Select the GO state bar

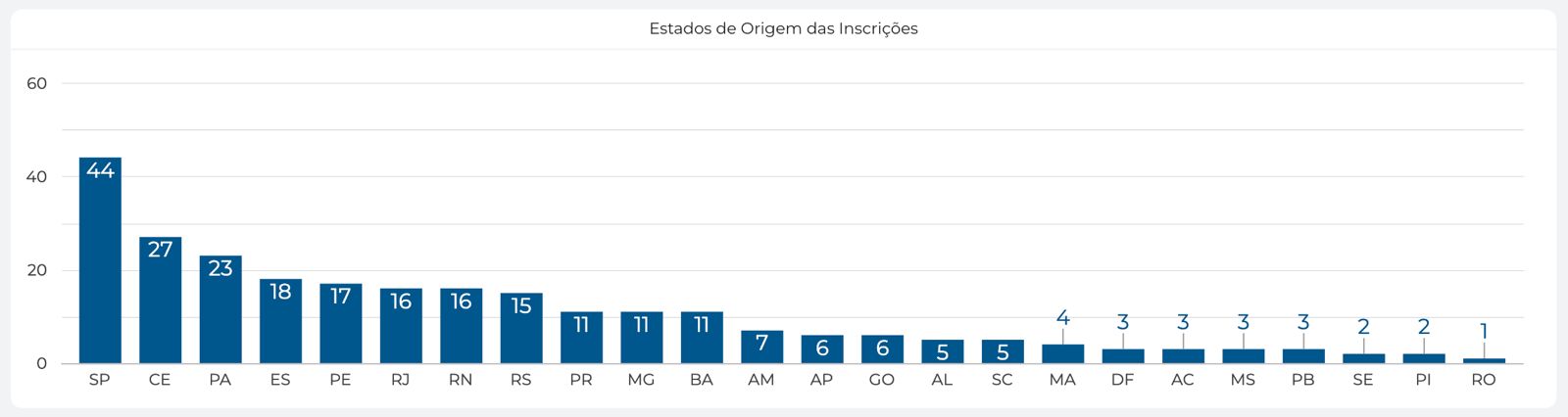coord(882,349)
